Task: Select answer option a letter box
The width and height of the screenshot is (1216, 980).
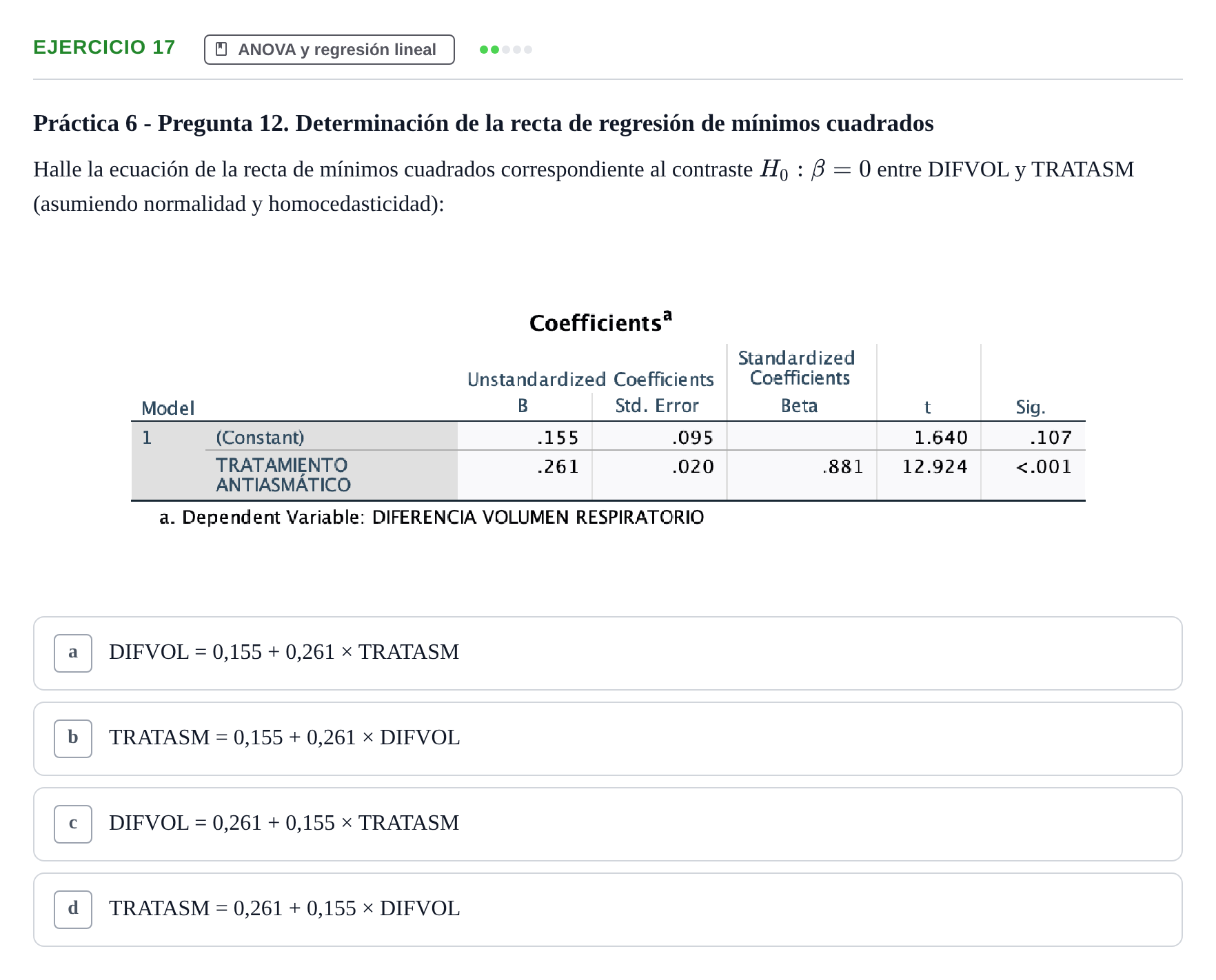Action: 73,653
